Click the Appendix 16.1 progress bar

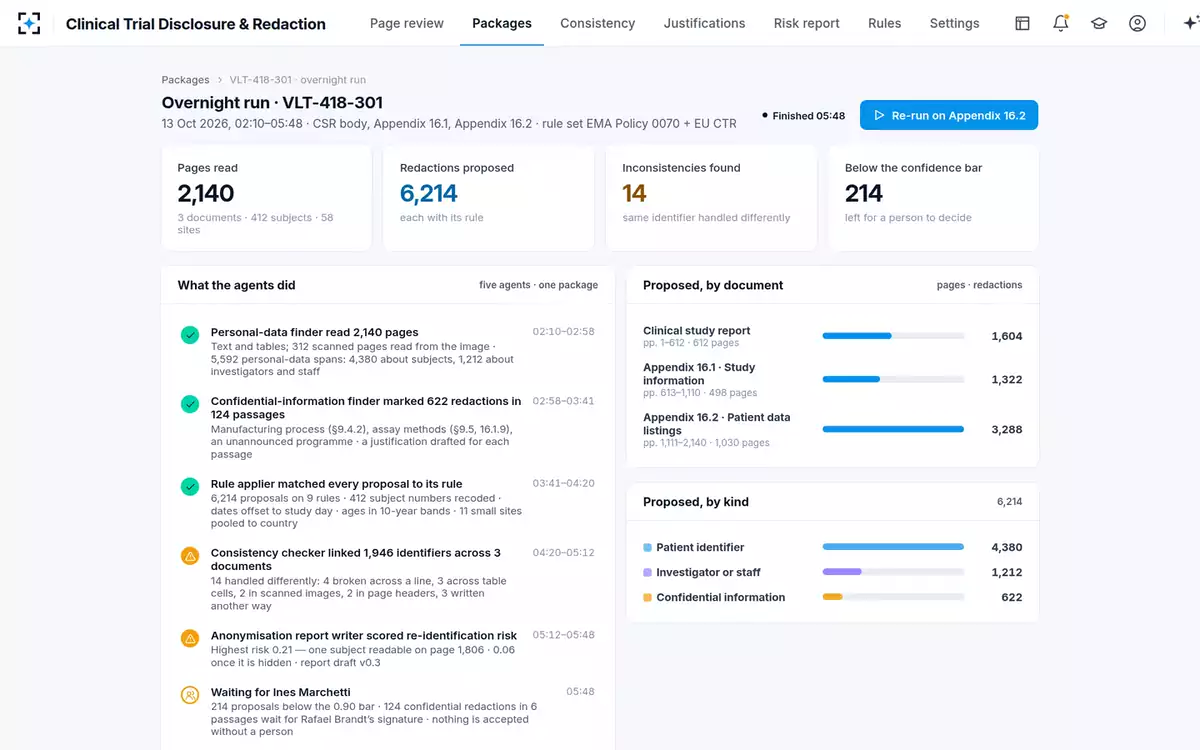(893, 379)
